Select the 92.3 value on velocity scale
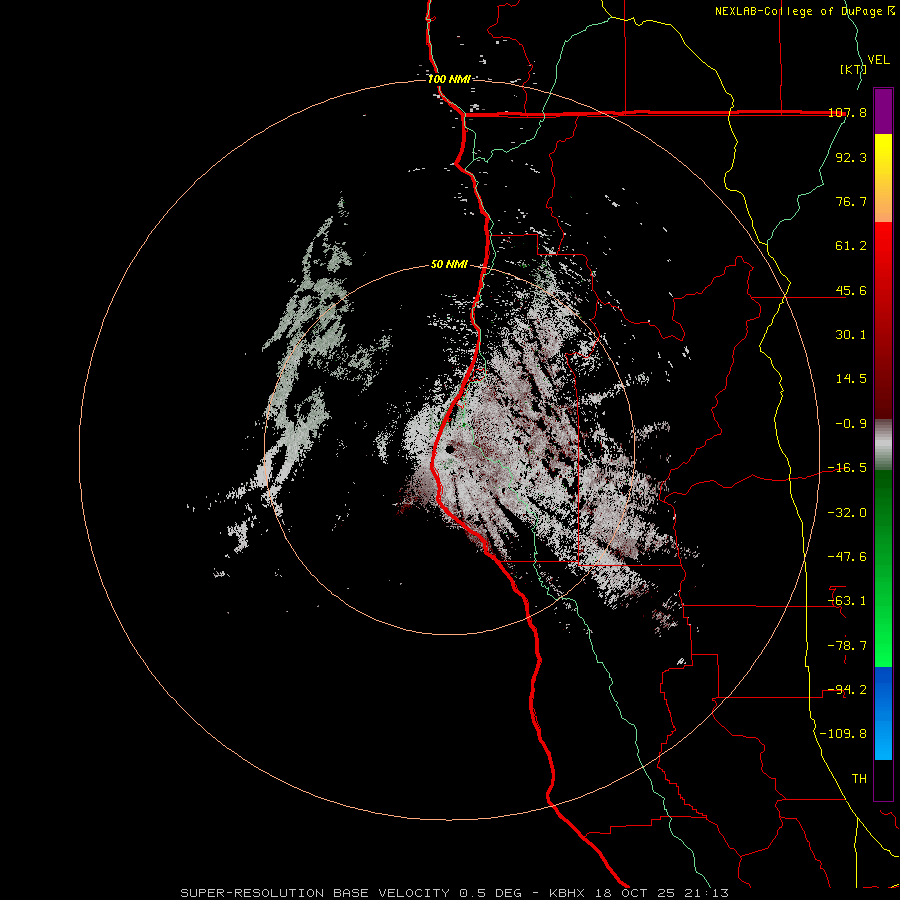 [851, 157]
